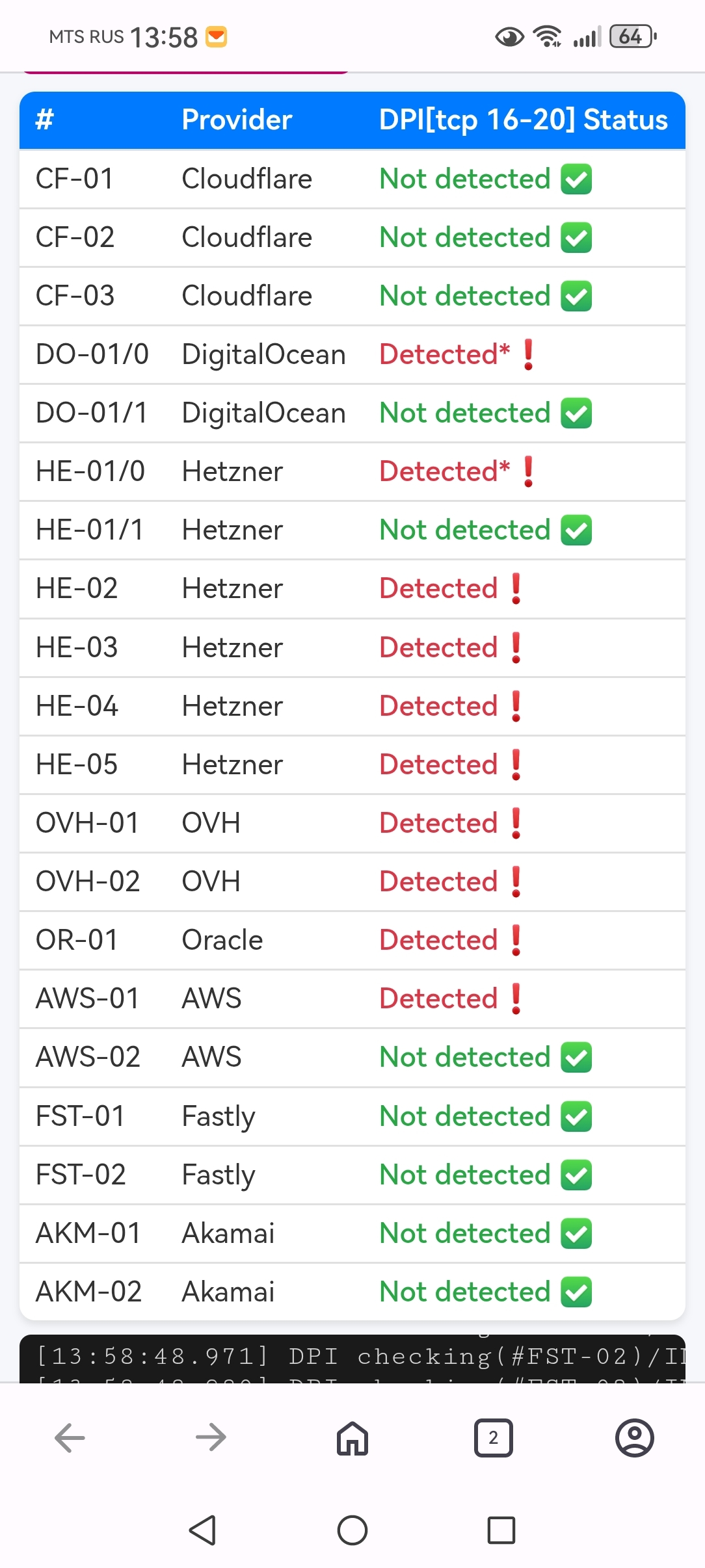Screen dimensions: 705x1568
Task: Go to browser home page
Action: pyautogui.click(x=352, y=1437)
